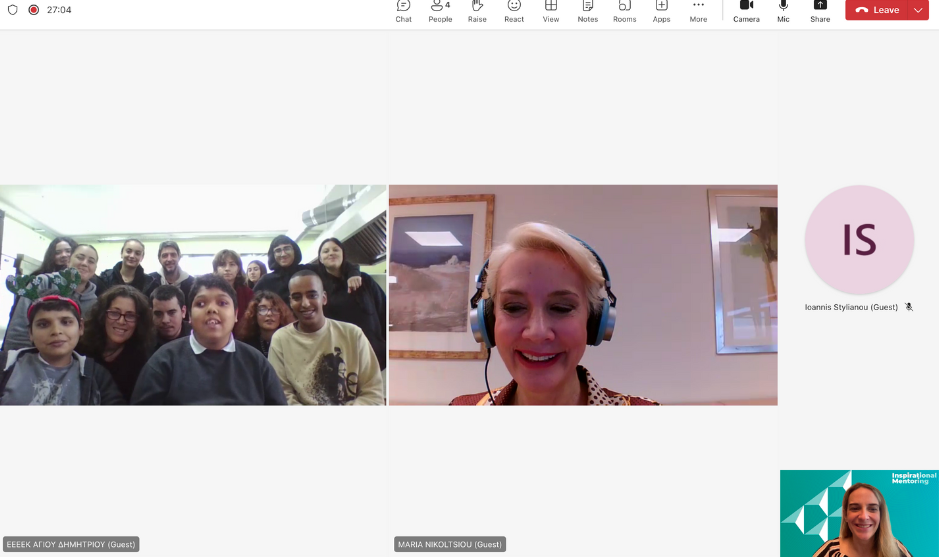Image resolution: width=939 pixels, height=557 pixels.
Task: Open the View layout options
Action: pyautogui.click(x=551, y=11)
